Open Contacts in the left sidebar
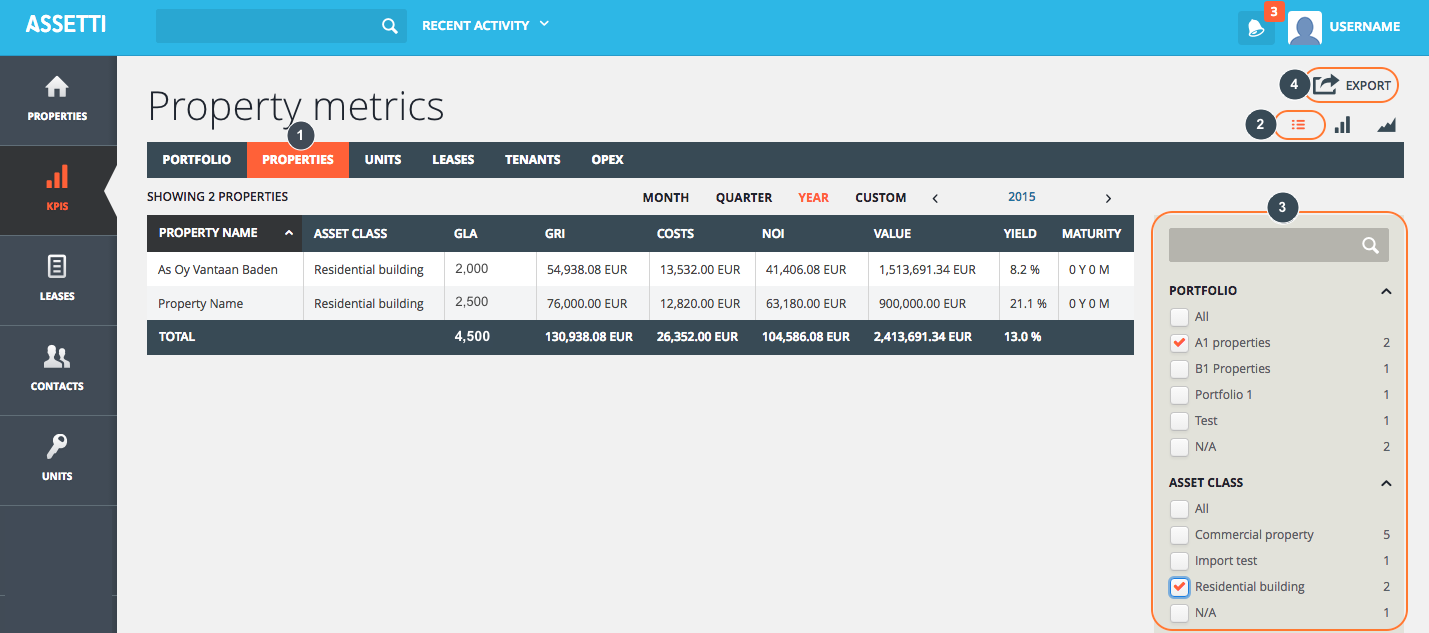 click(58, 369)
